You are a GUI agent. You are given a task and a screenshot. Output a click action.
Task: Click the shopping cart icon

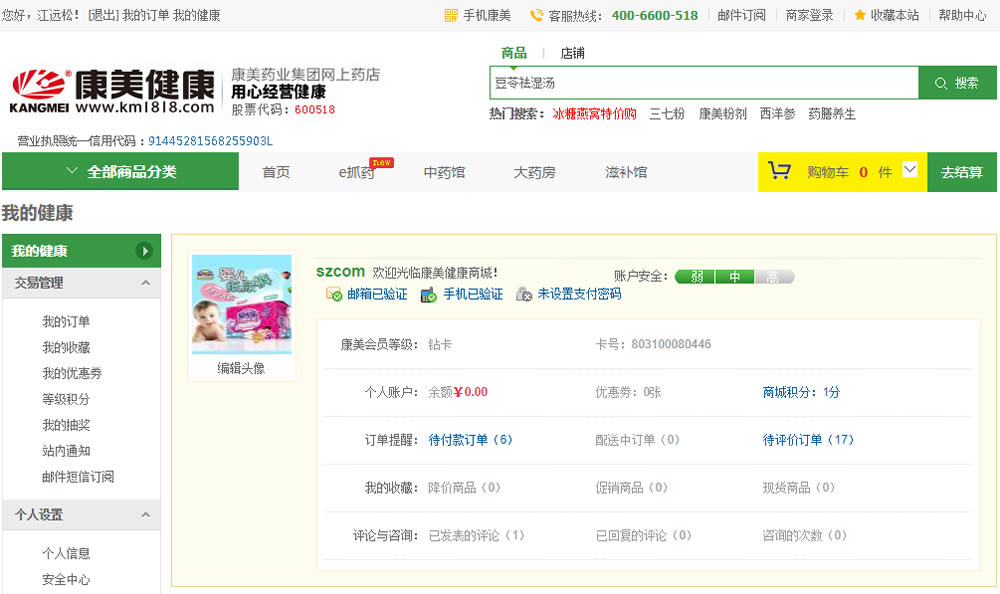pyautogui.click(x=779, y=171)
